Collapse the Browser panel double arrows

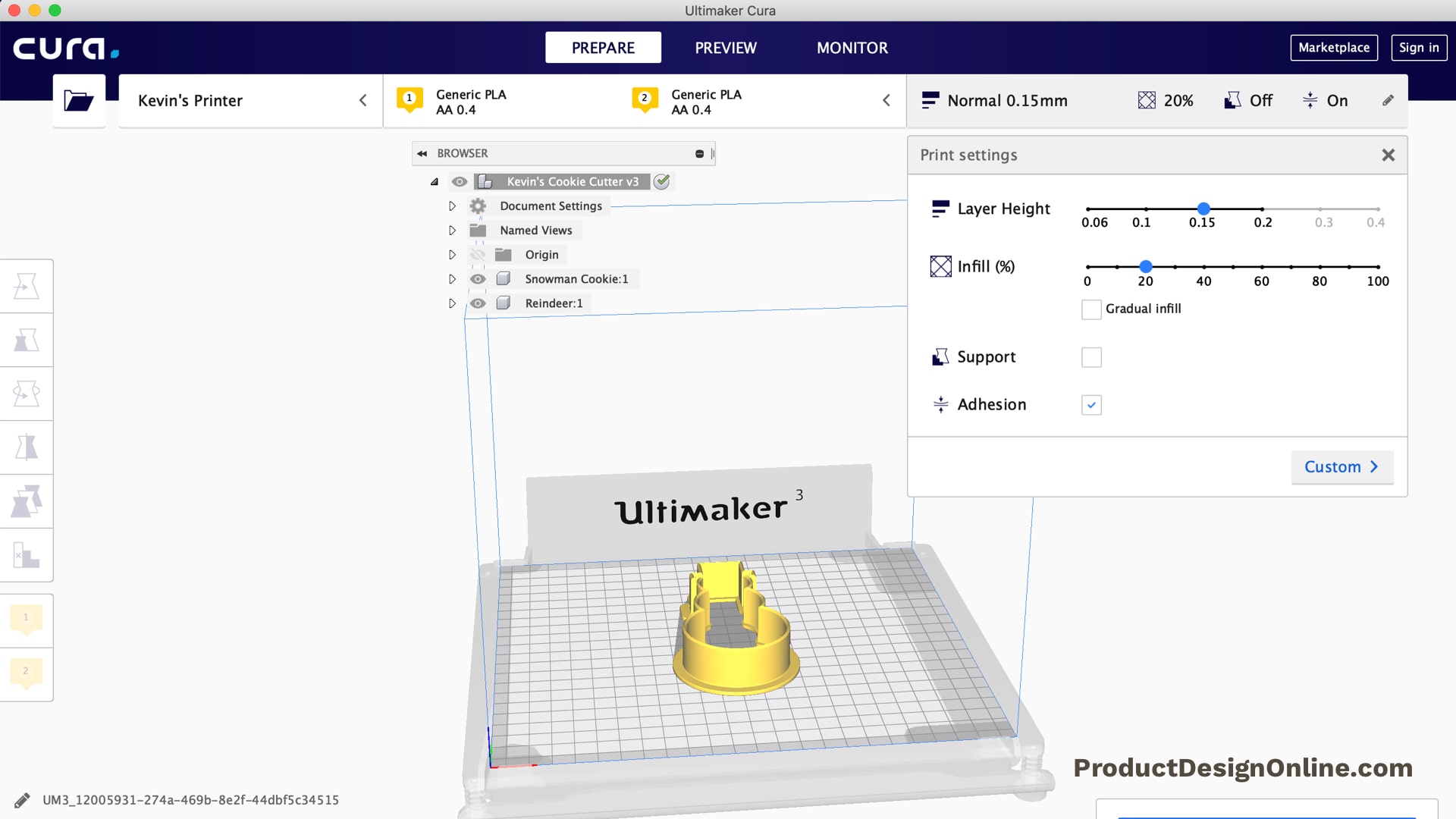(422, 153)
